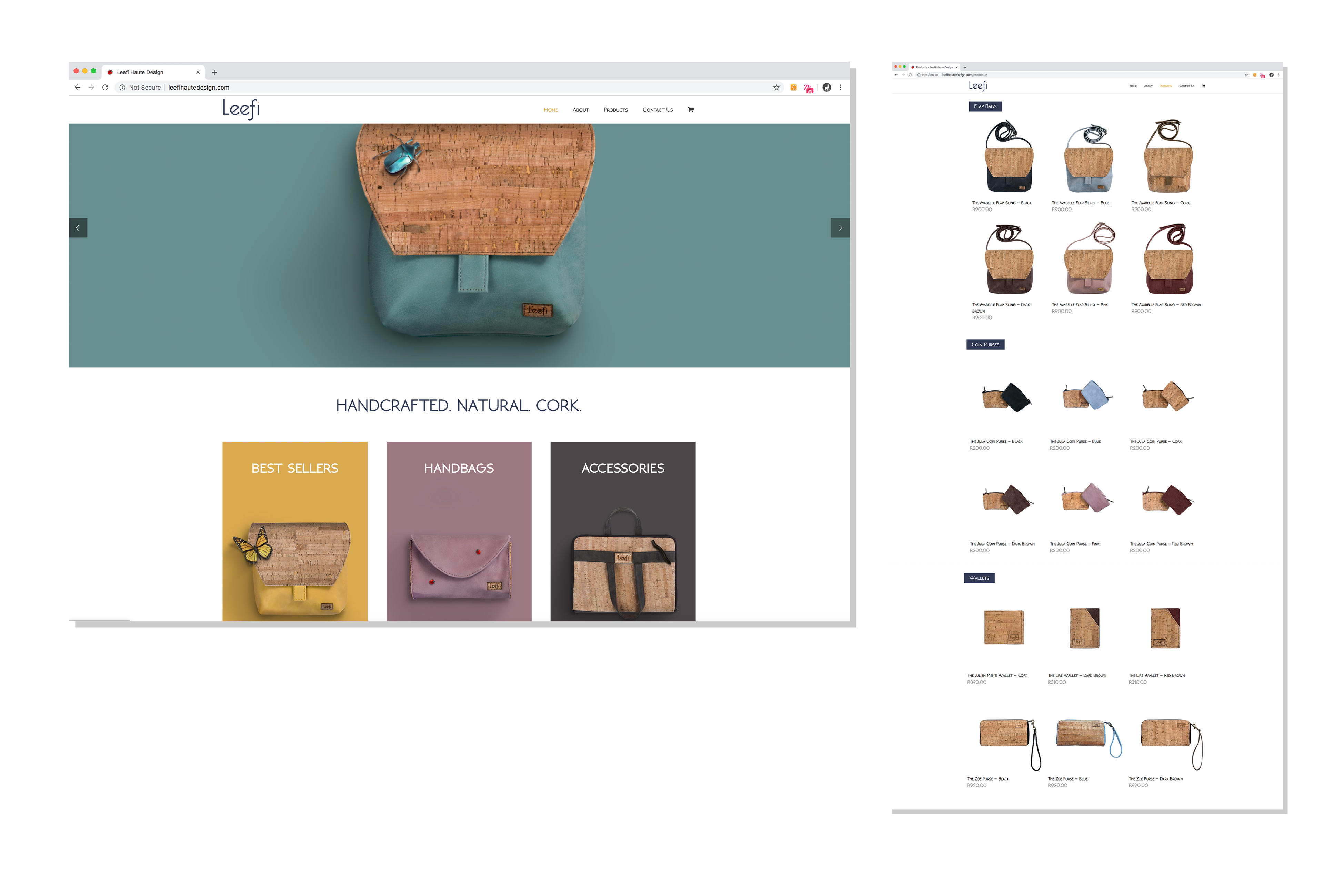Open The Anabelle Flap Sling – Pink product

[x=1080, y=305]
